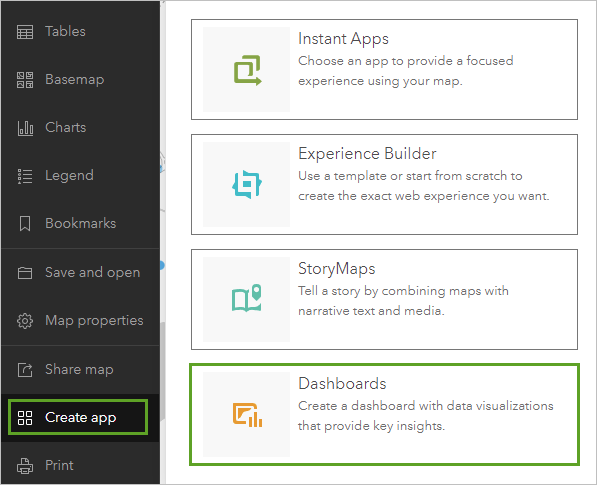Click the Map properties gear icon
The image size is (597, 485).
[25, 321]
